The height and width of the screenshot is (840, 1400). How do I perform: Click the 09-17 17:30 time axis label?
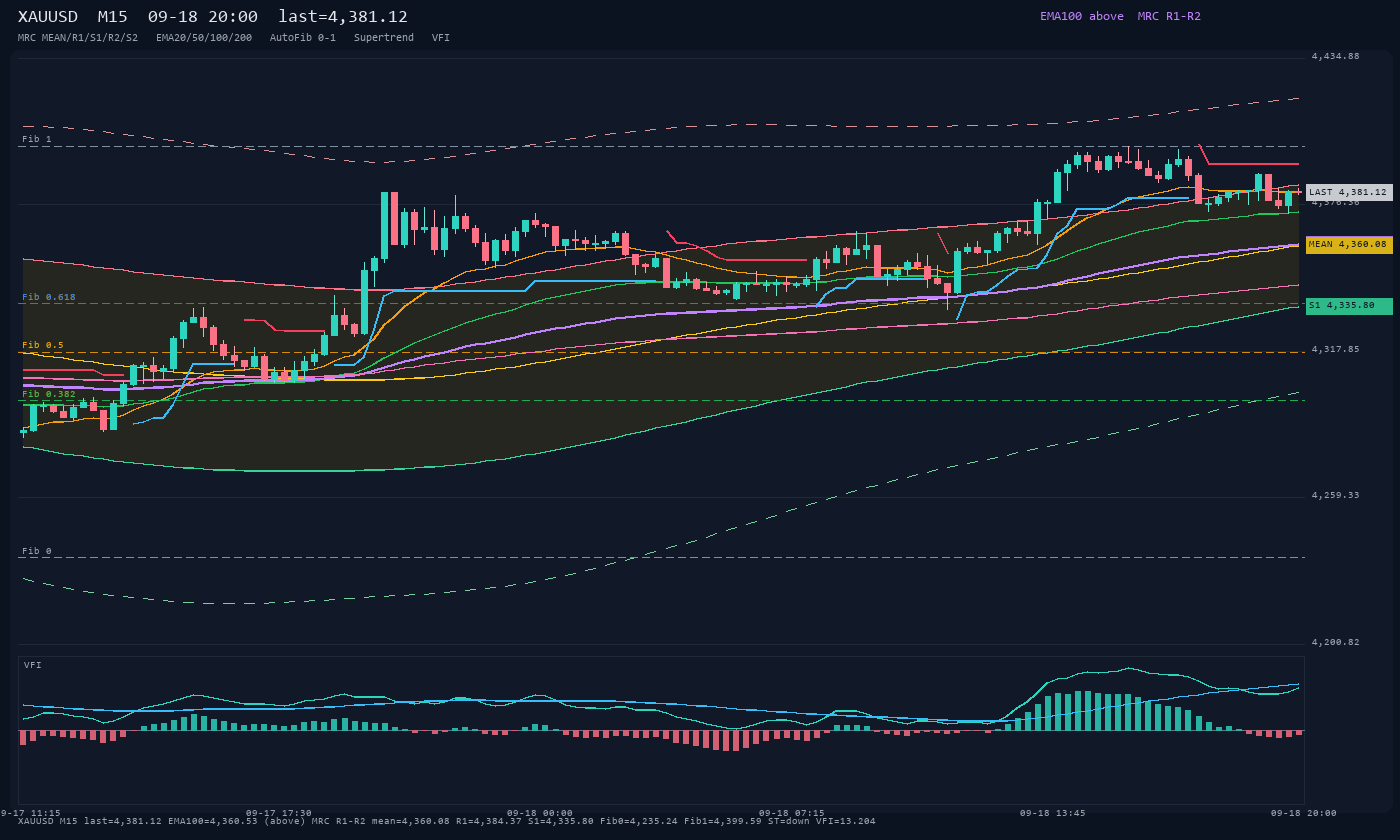(x=279, y=813)
